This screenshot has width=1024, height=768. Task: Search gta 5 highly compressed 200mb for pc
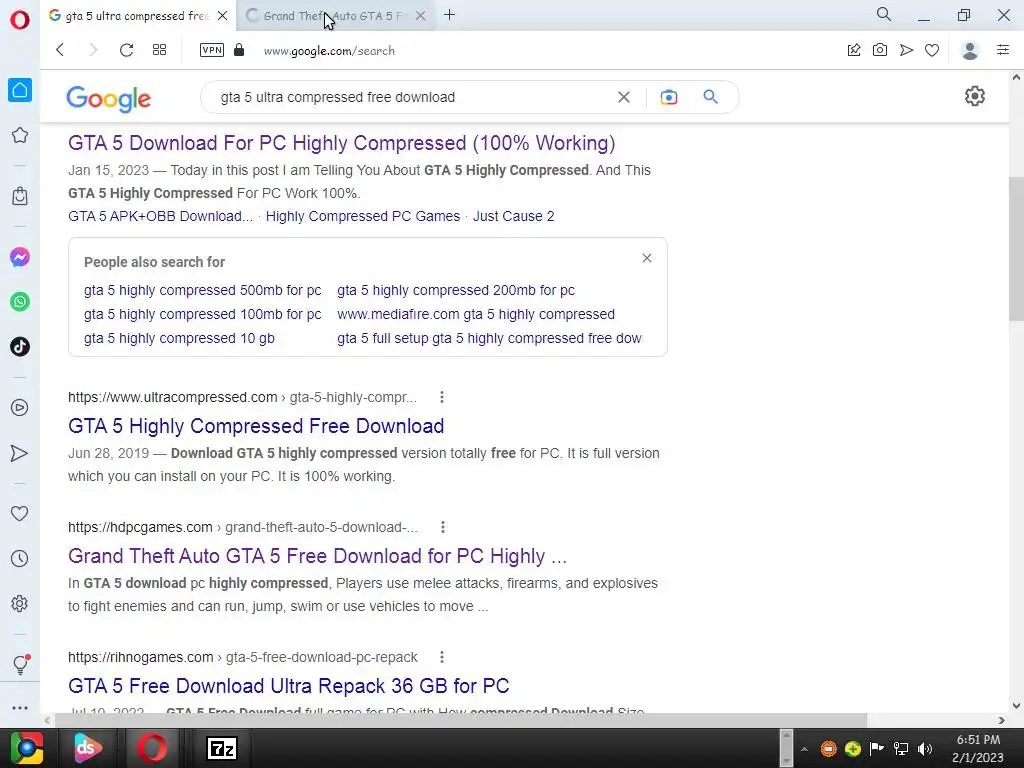(x=456, y=290)
